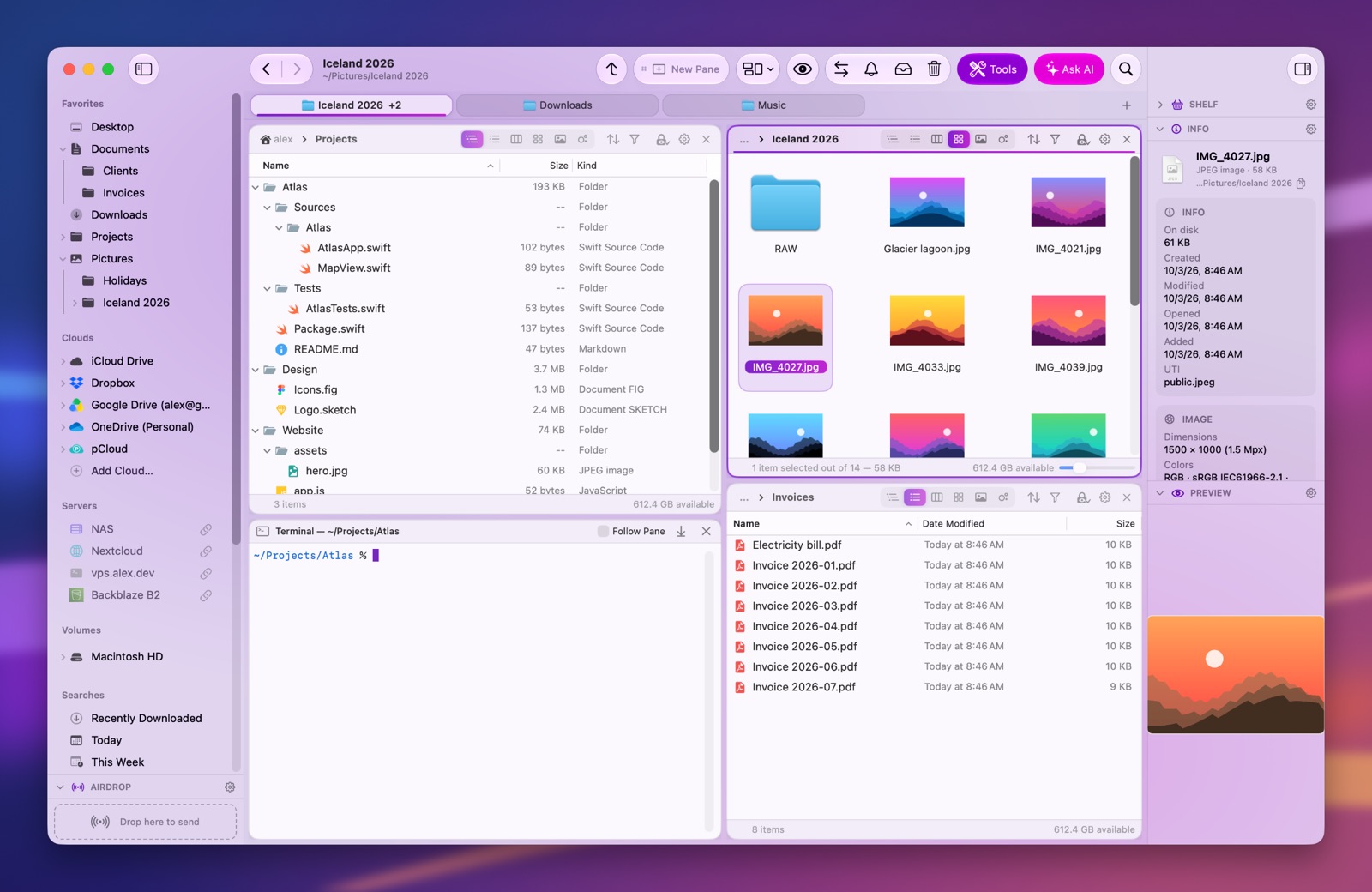The width and height of the screenshot is (1372, 892).
Task: Select Electricity bill.pdf
Action: pos(934,545)
